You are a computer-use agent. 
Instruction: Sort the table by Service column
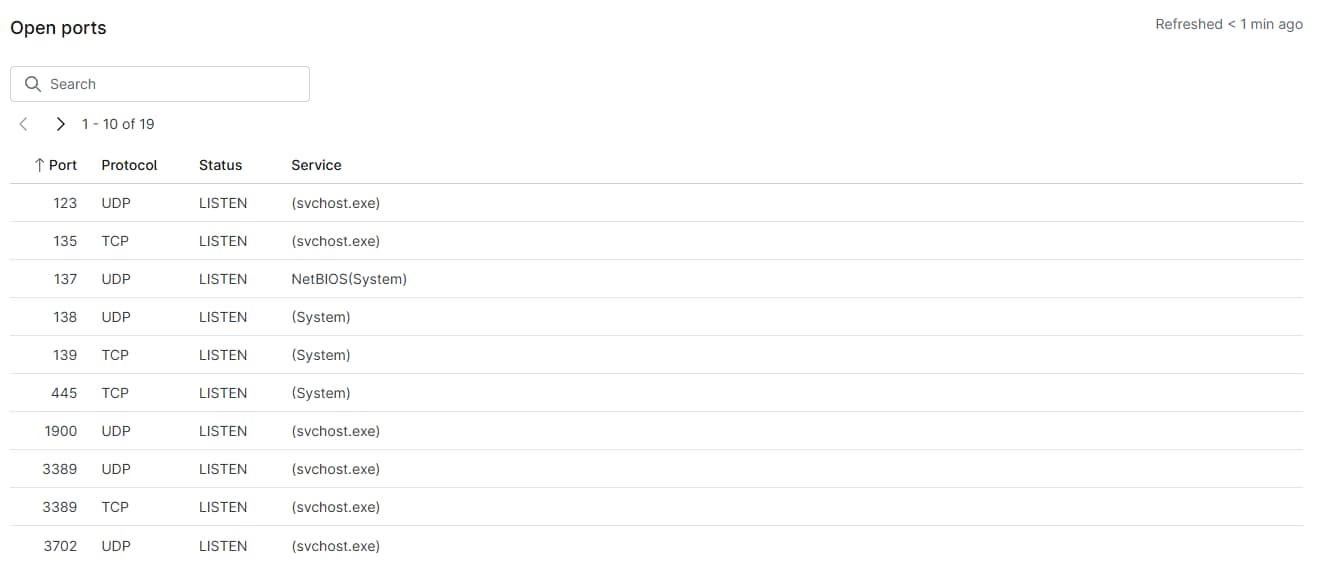pyautogui.click(x=316, y=165)
